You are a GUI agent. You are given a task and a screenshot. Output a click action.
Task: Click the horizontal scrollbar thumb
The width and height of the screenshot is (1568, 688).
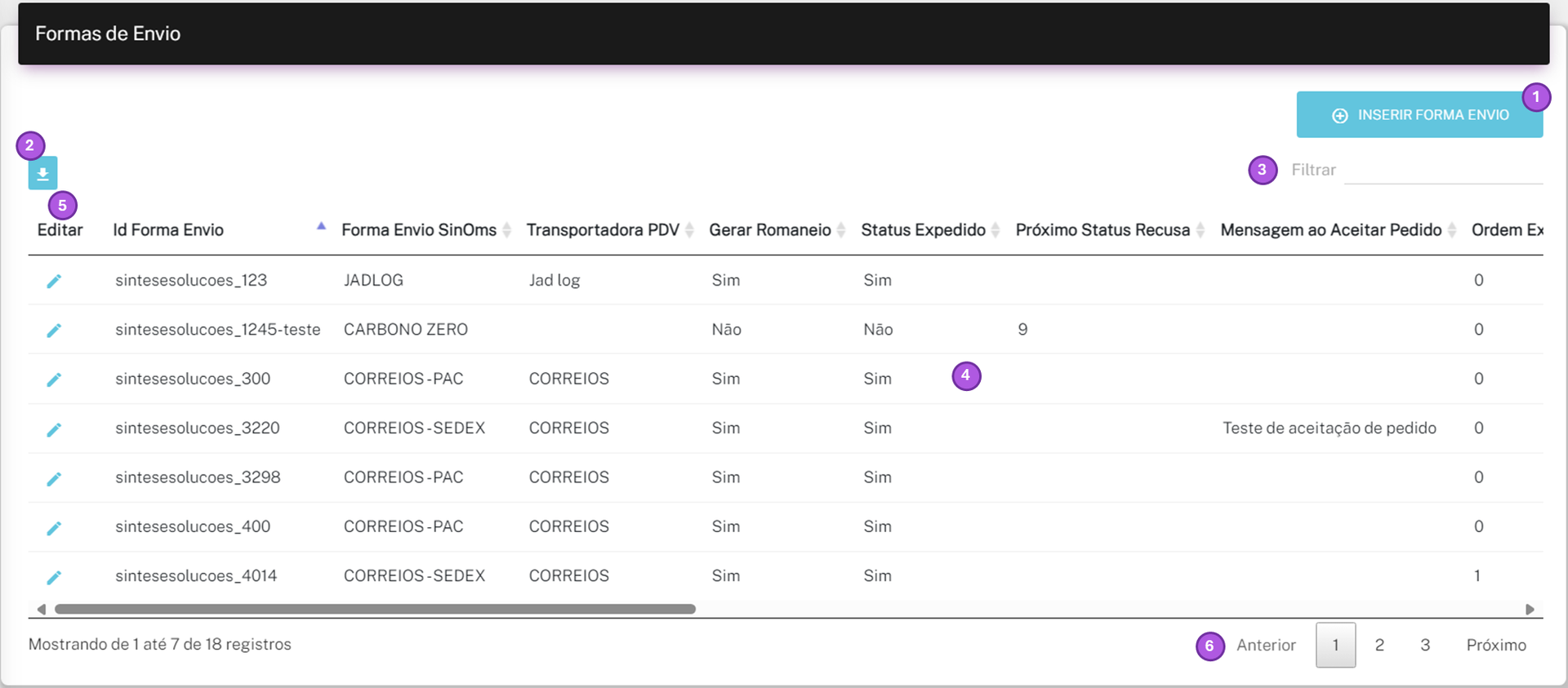coord(375,609)
